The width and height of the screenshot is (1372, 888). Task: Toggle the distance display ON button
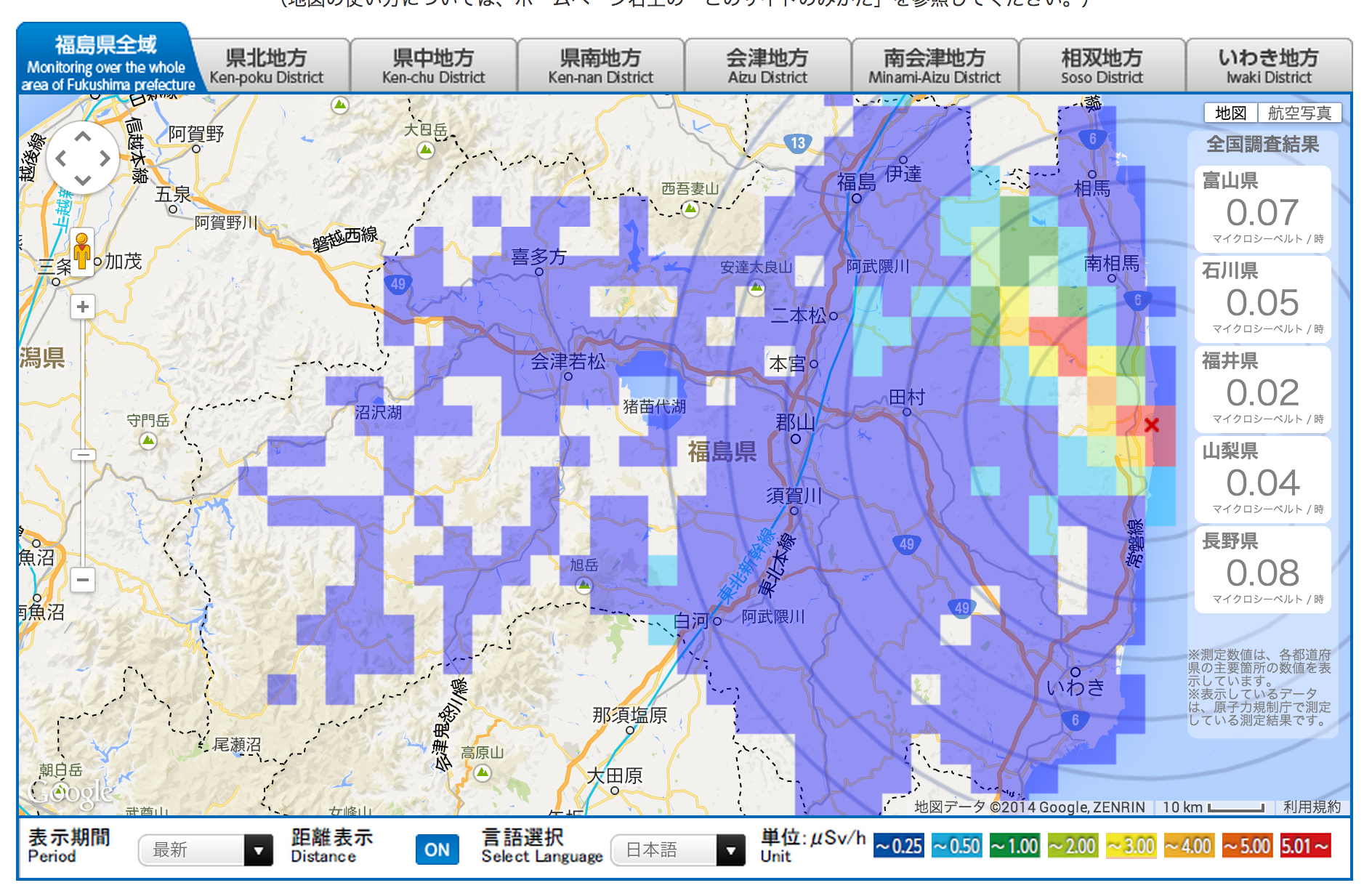click(x=437, y=849)
